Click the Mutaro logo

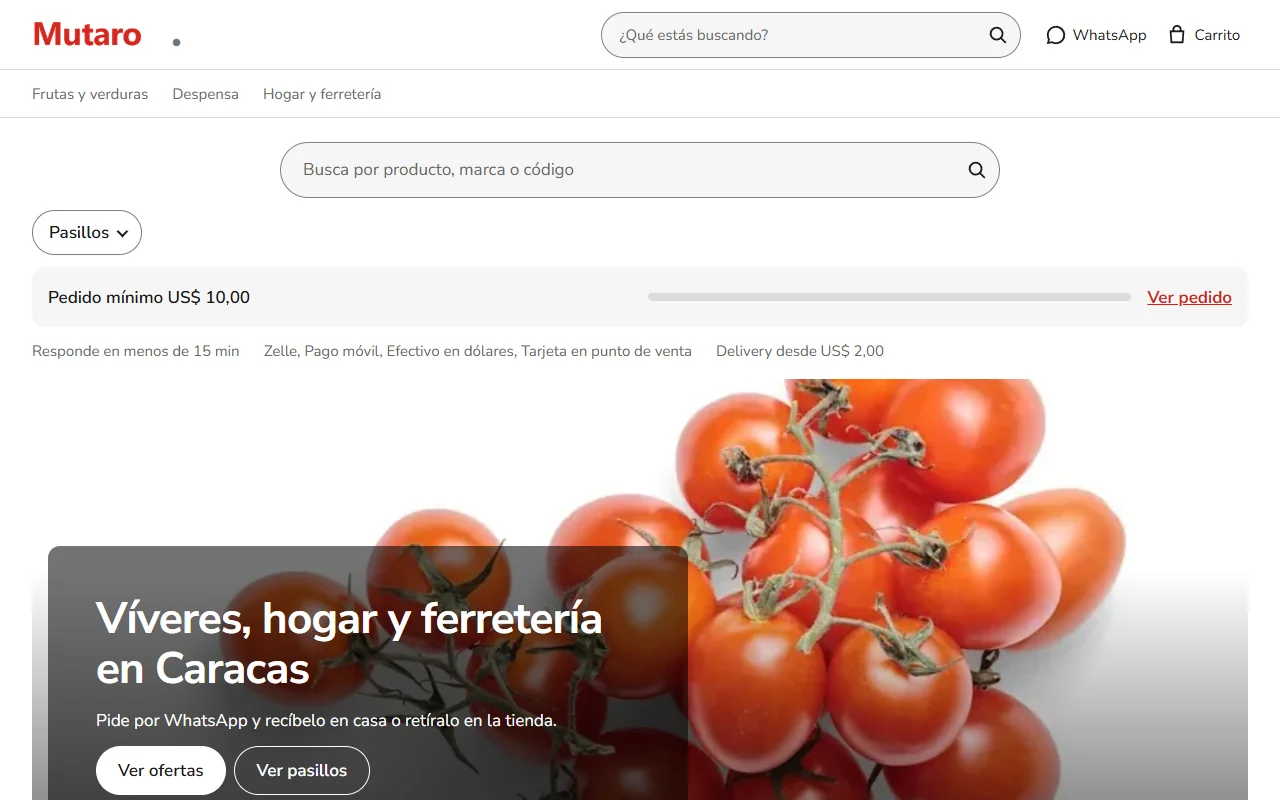pos(88,35)
